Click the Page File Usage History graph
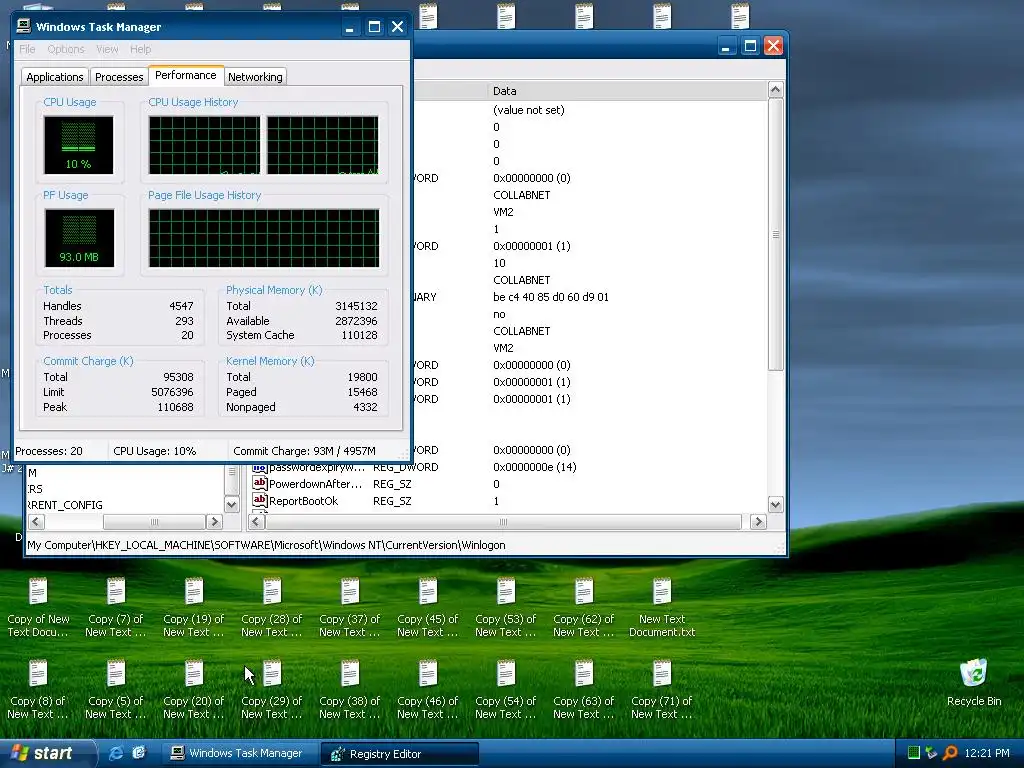This screenshot has height=768, width=1024. [x=264, y=238]
